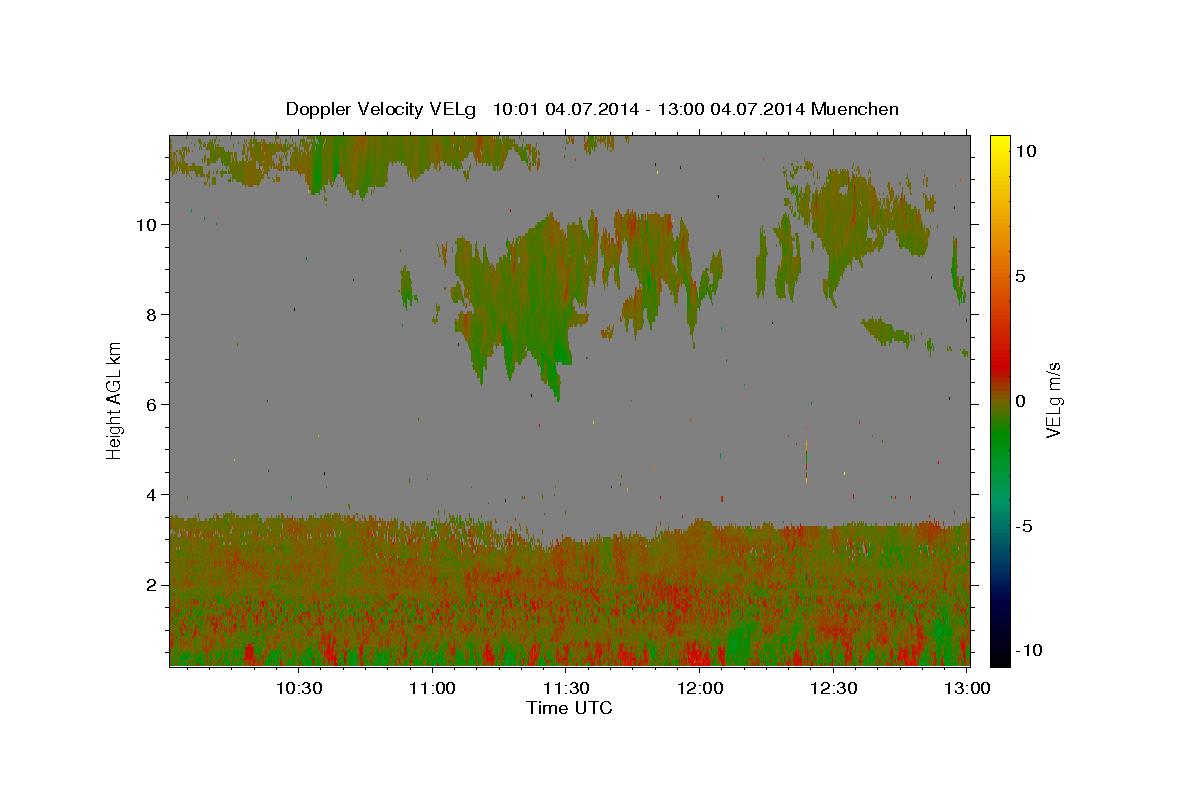Viewport: 1200px width, 800px height.
Task: Click the height tick label 8
Action: pyautogui.click(x=153, y=314)
